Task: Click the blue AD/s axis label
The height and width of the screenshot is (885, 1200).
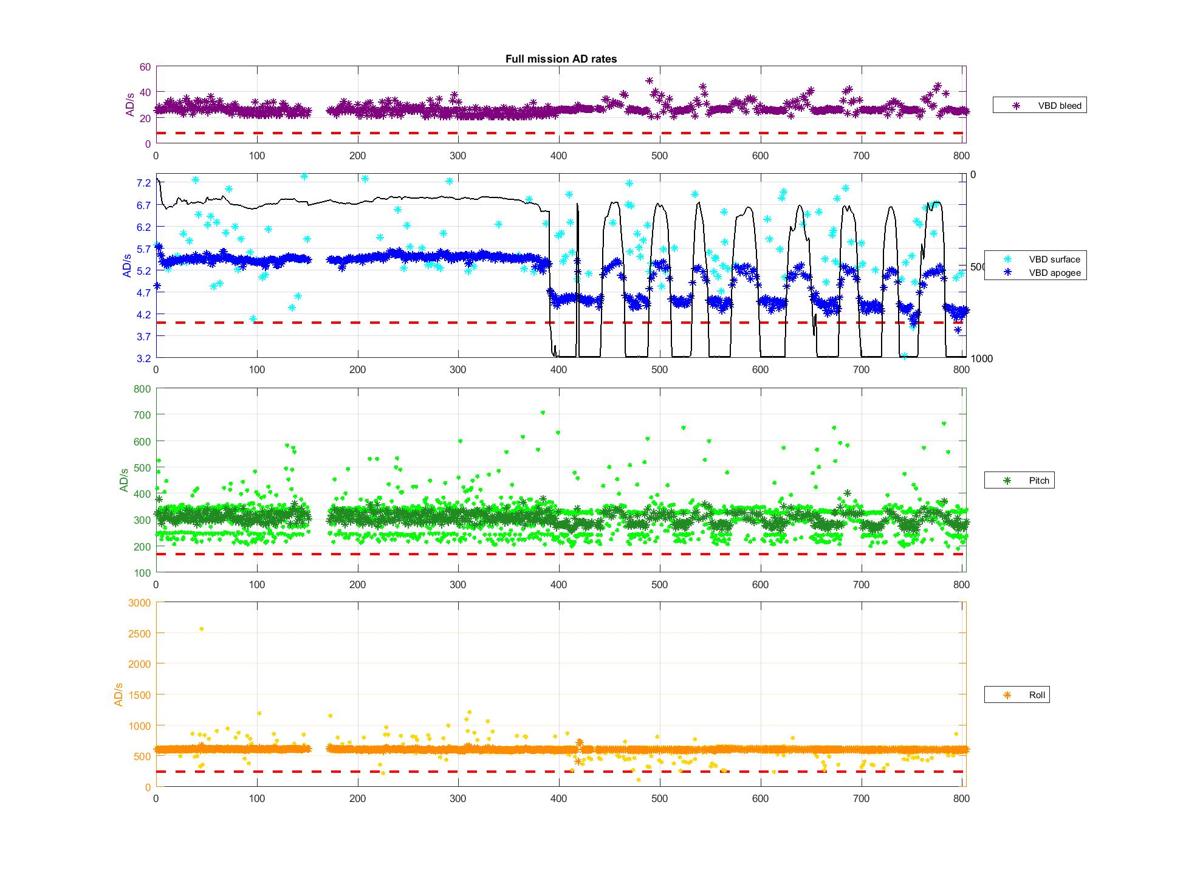Action: pyautogui.click(x=126, y=266)
